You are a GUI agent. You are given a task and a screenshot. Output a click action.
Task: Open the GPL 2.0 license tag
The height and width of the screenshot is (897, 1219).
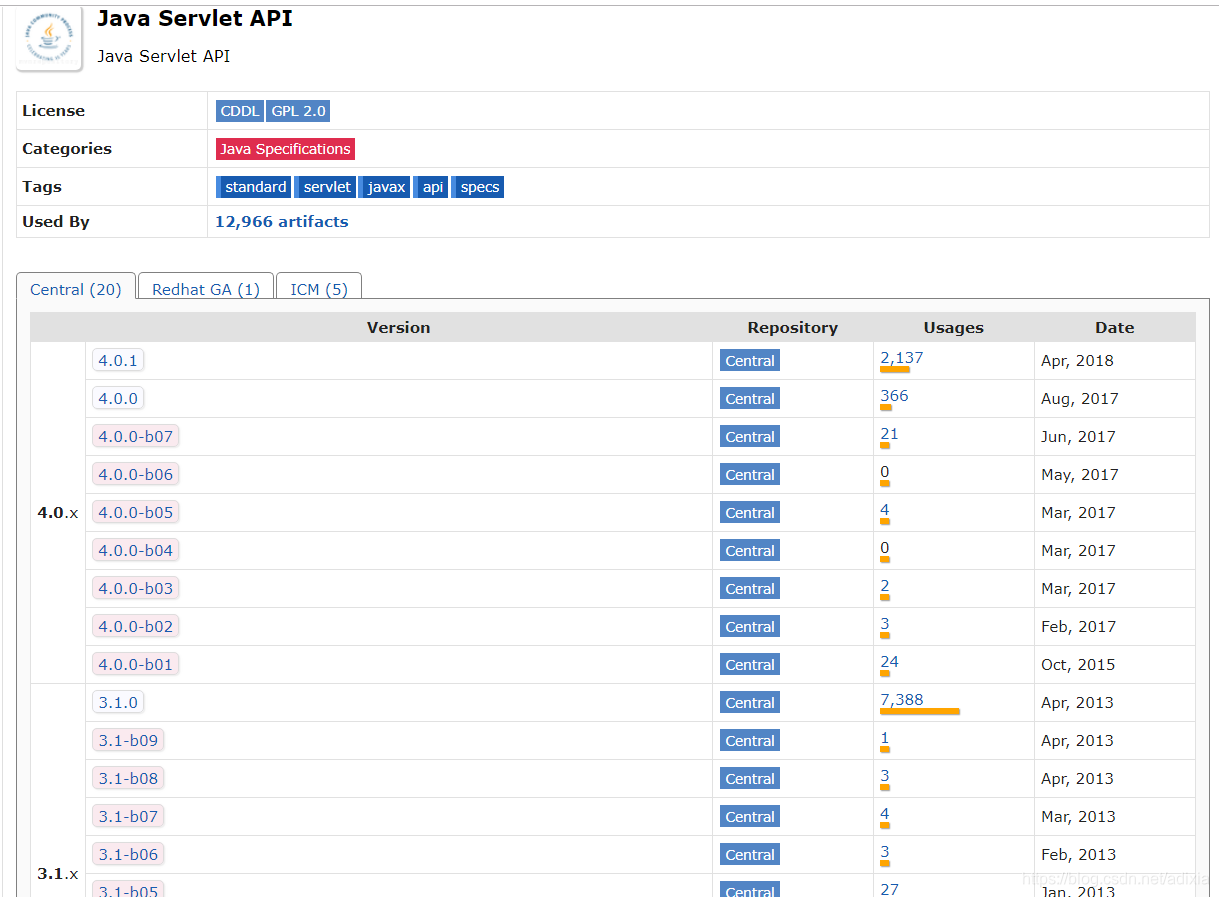(298, 111)
